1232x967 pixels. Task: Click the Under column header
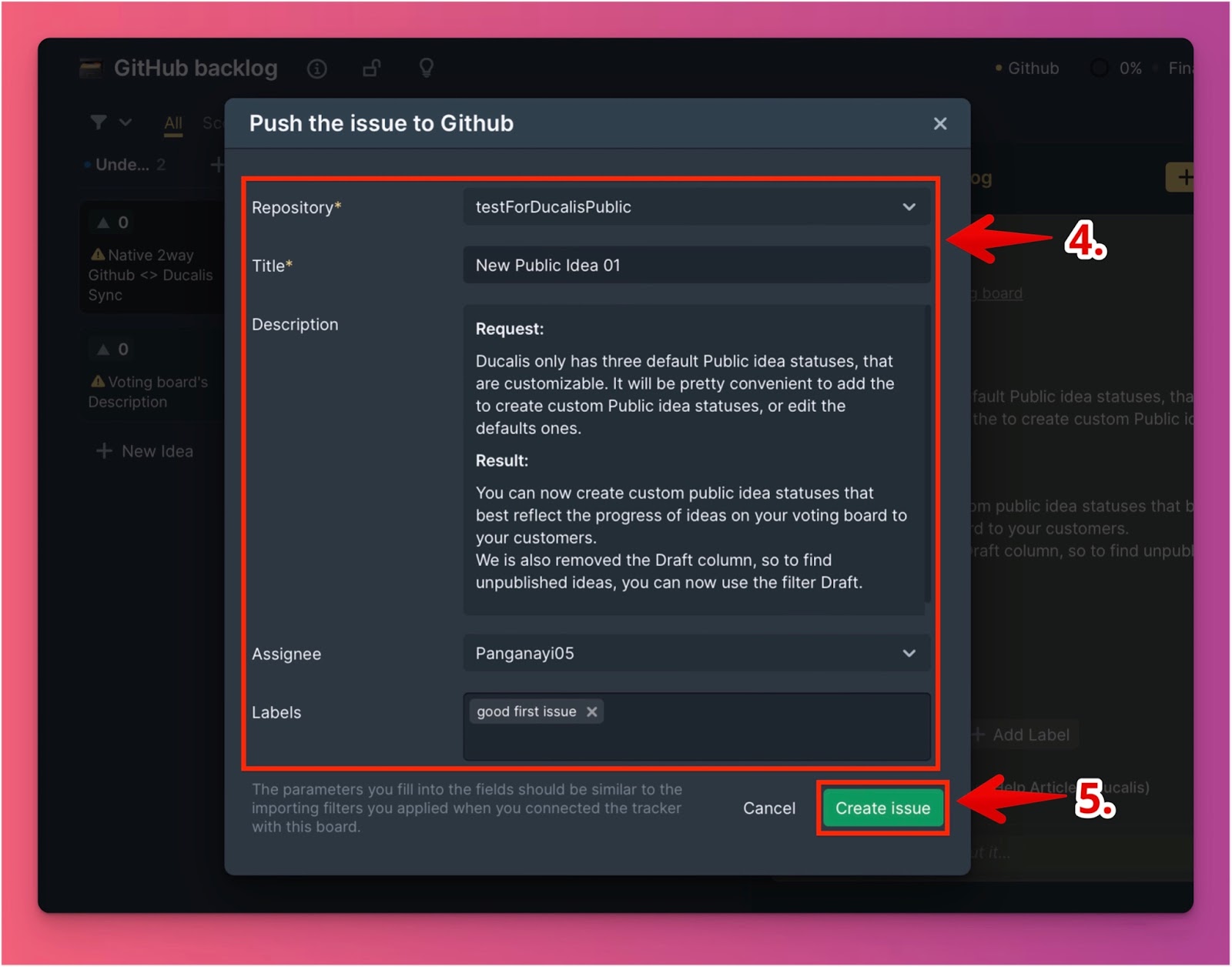click(123, 165)
